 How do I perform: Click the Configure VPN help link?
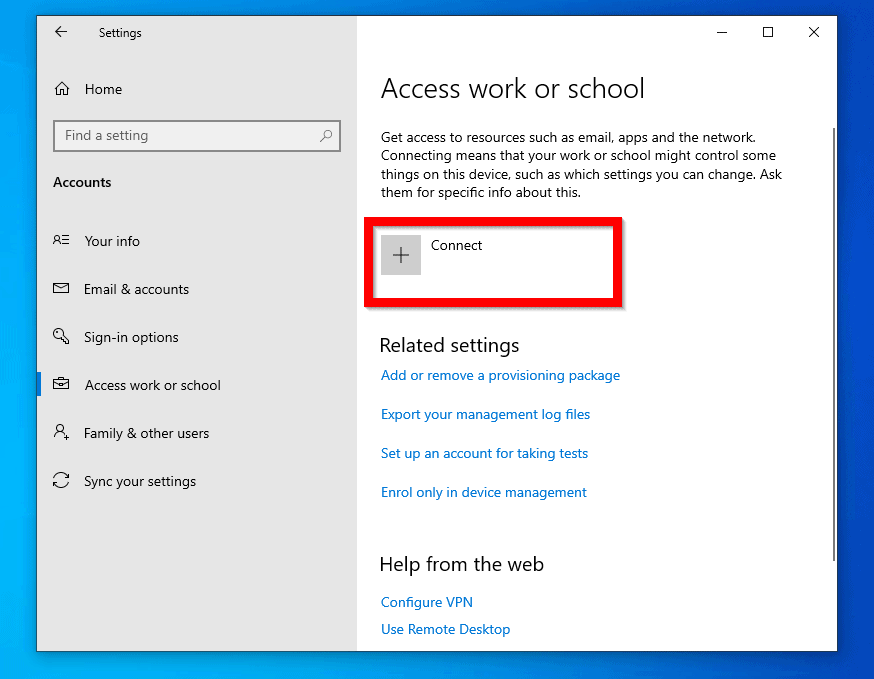[426, 602]
